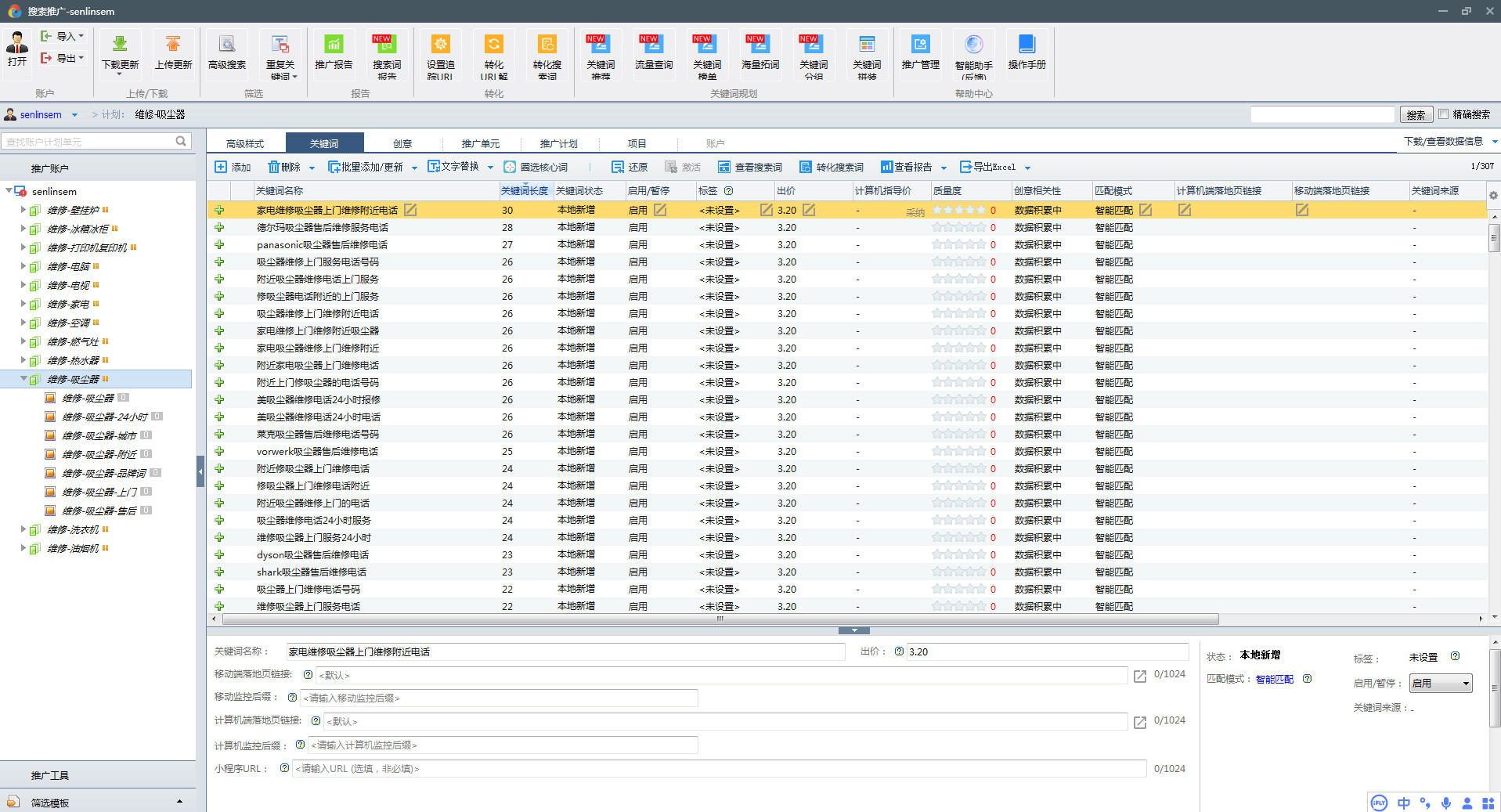Open the 智能助手 assistant icon
Viewport: 1501px width, 812px height.
click(x=973, y=45)
